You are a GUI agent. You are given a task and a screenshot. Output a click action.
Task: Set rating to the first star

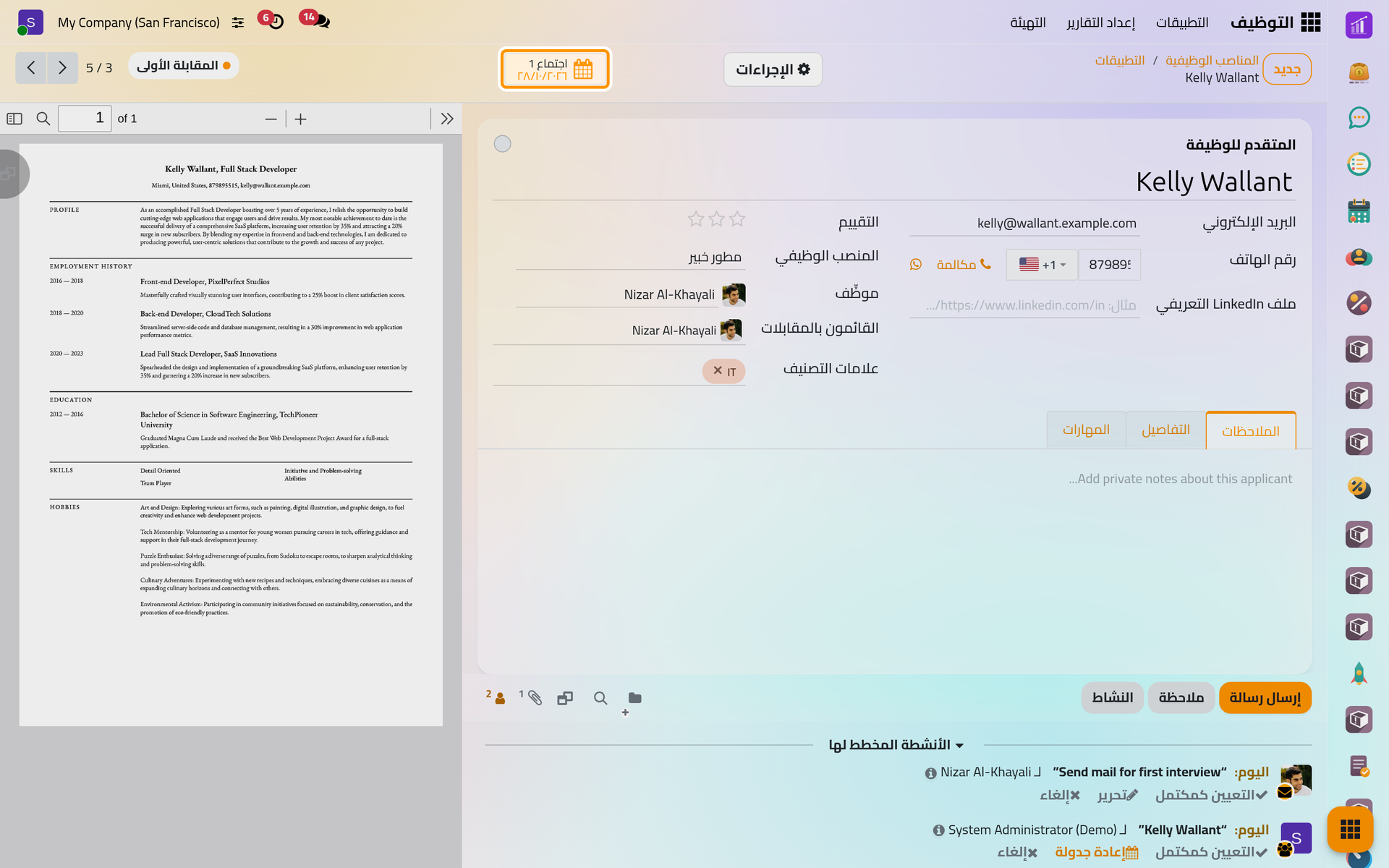click(x=737, y=218)
